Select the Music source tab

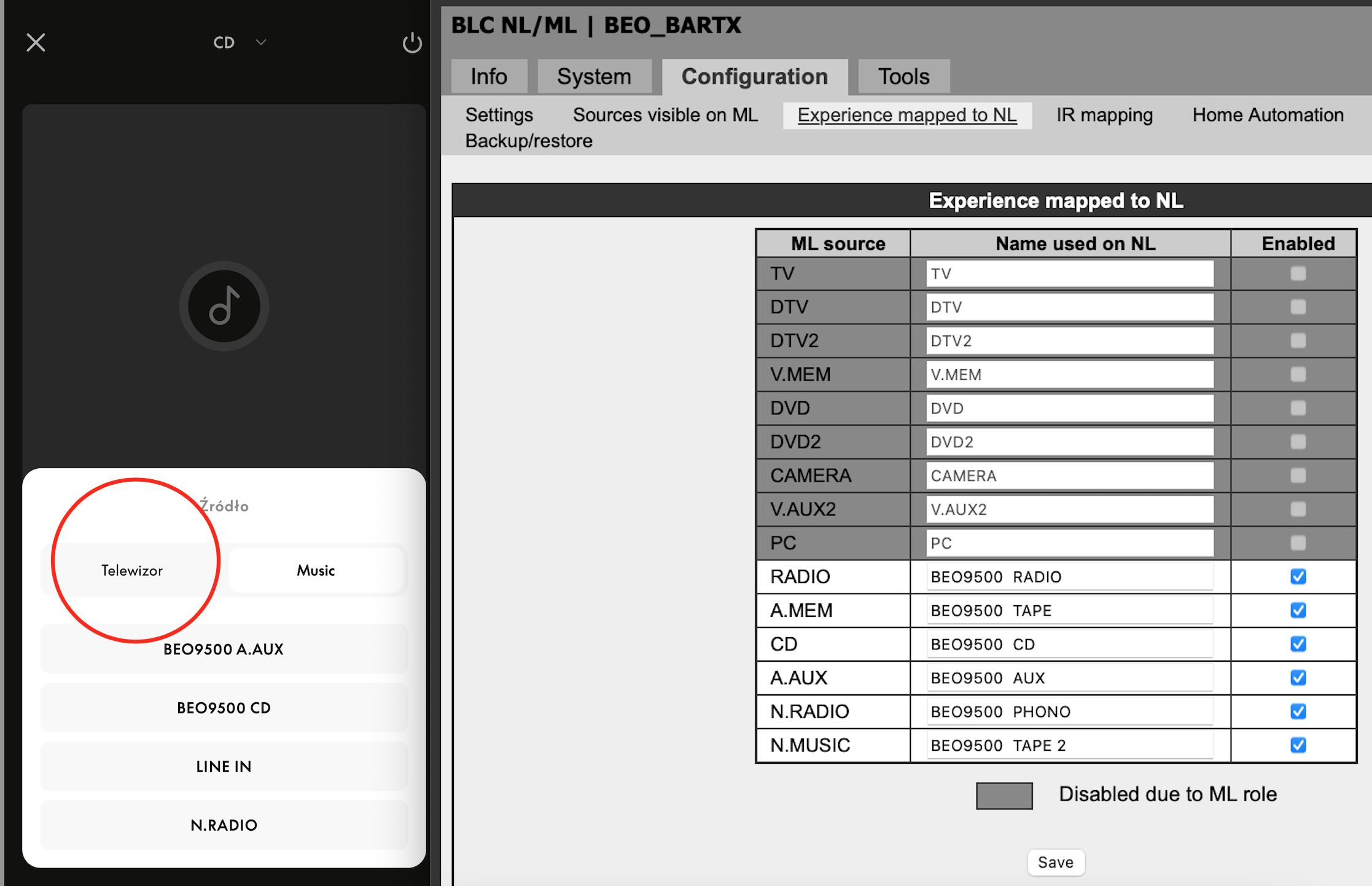tap(316, 570)
